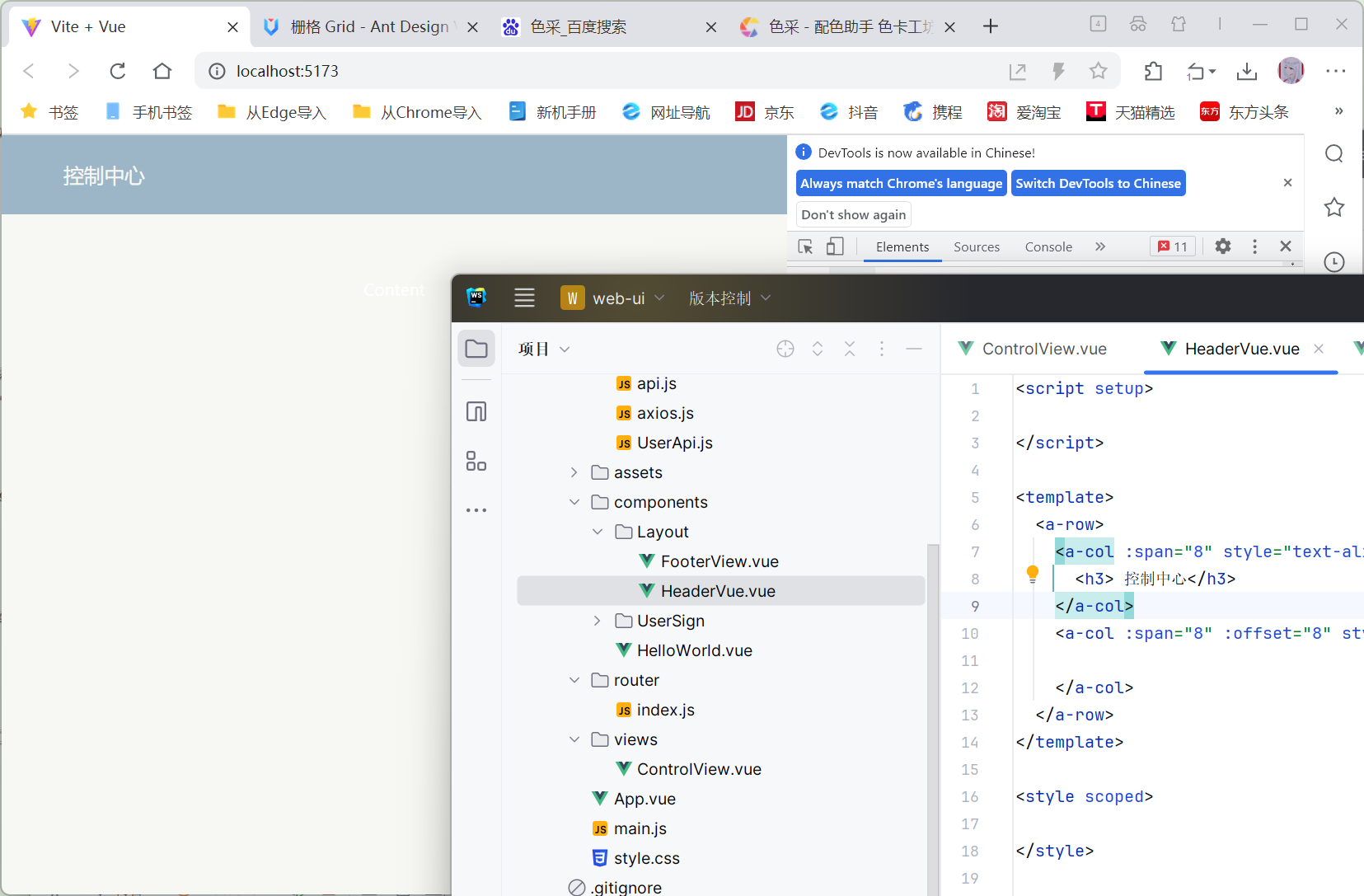Open project panel options kebab

pyautogui.click(x=882, y=349)
